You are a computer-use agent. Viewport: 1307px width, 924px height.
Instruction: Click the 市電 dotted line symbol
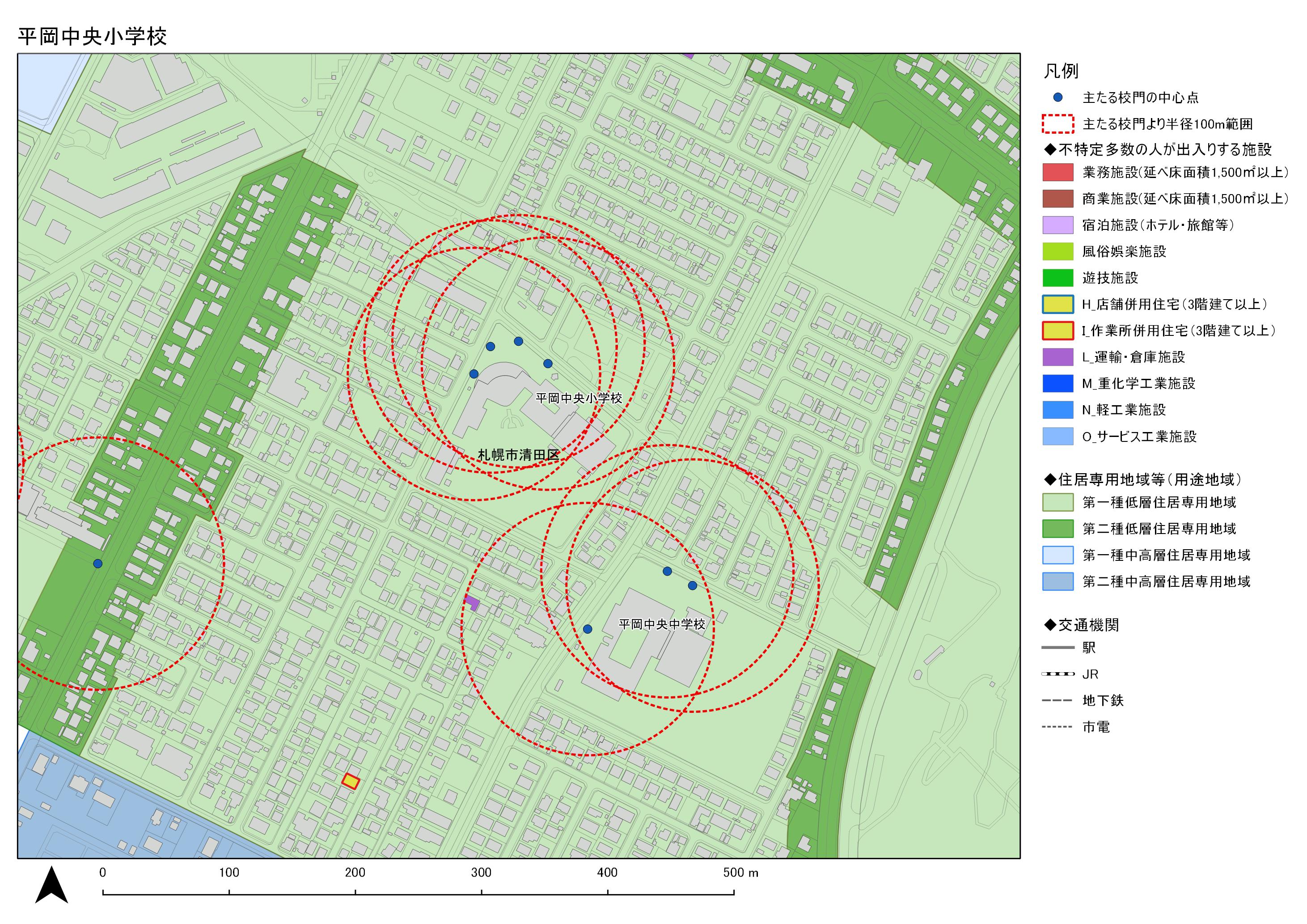pyautogui.click(x=1057, y=727)
